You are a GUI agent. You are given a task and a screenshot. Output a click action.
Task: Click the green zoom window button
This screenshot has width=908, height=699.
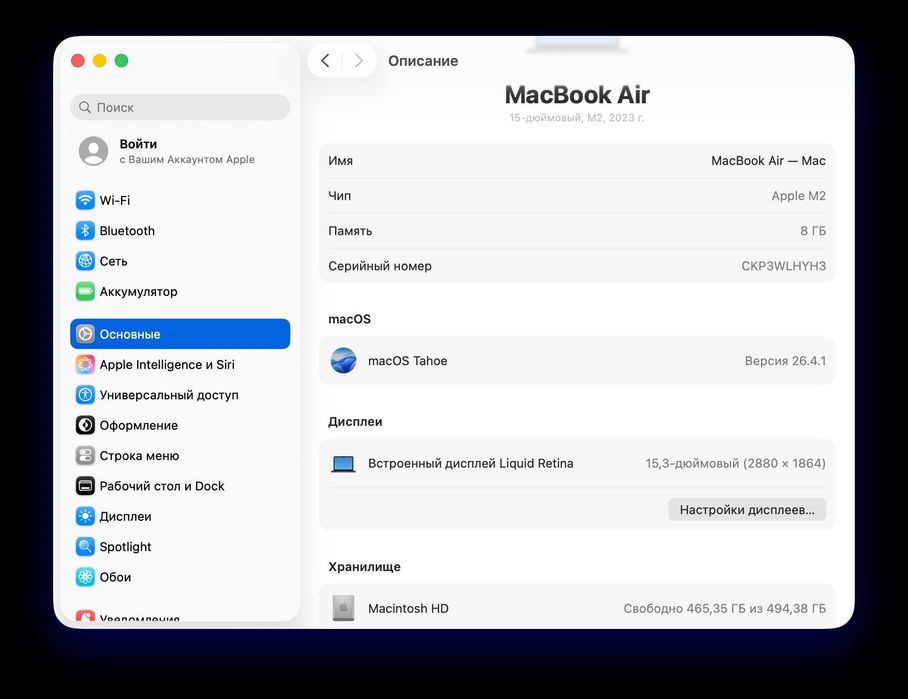[x=122, y=60]
